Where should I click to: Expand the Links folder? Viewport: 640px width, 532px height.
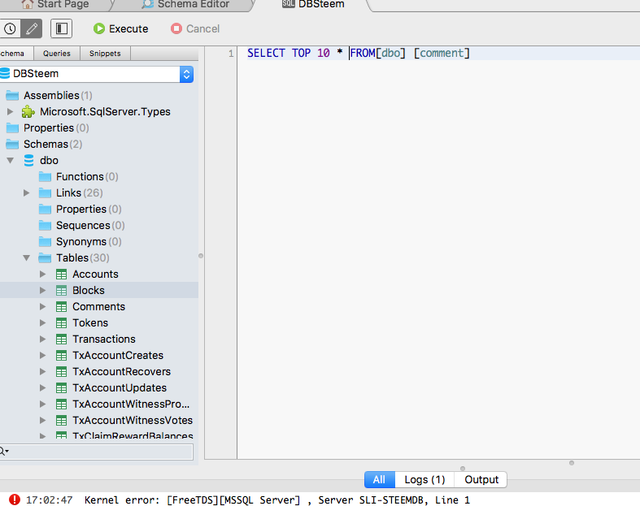(27, 193)
